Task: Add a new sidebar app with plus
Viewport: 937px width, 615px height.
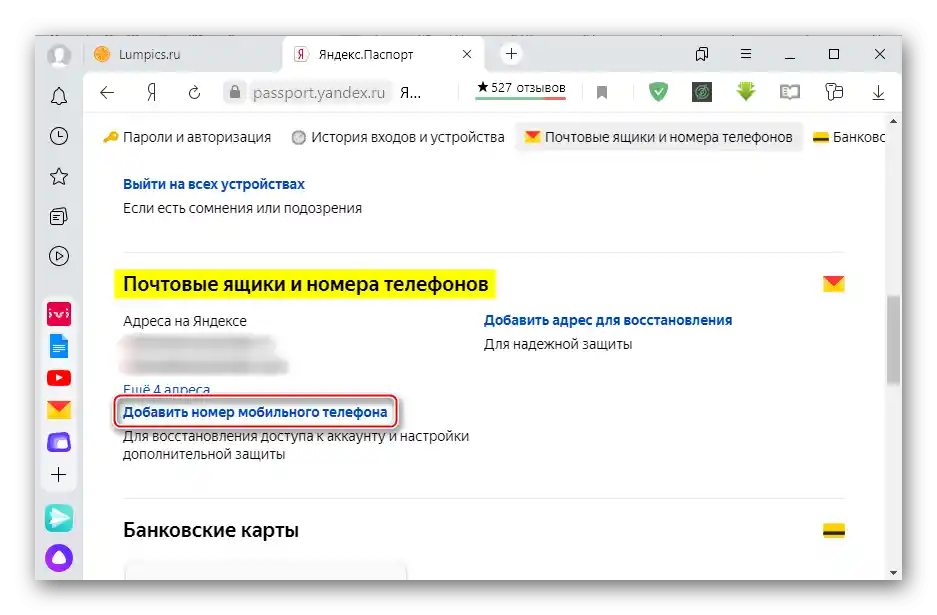Action: 59,475
